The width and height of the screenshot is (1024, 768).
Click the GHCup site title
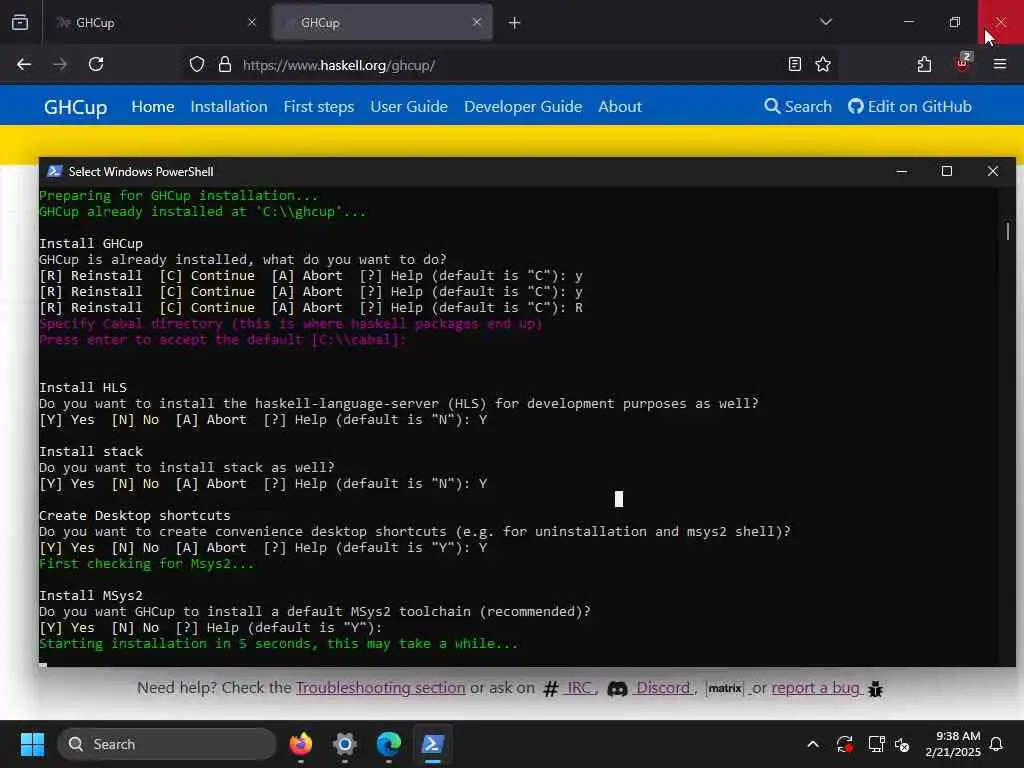click(x=75, y=107)
